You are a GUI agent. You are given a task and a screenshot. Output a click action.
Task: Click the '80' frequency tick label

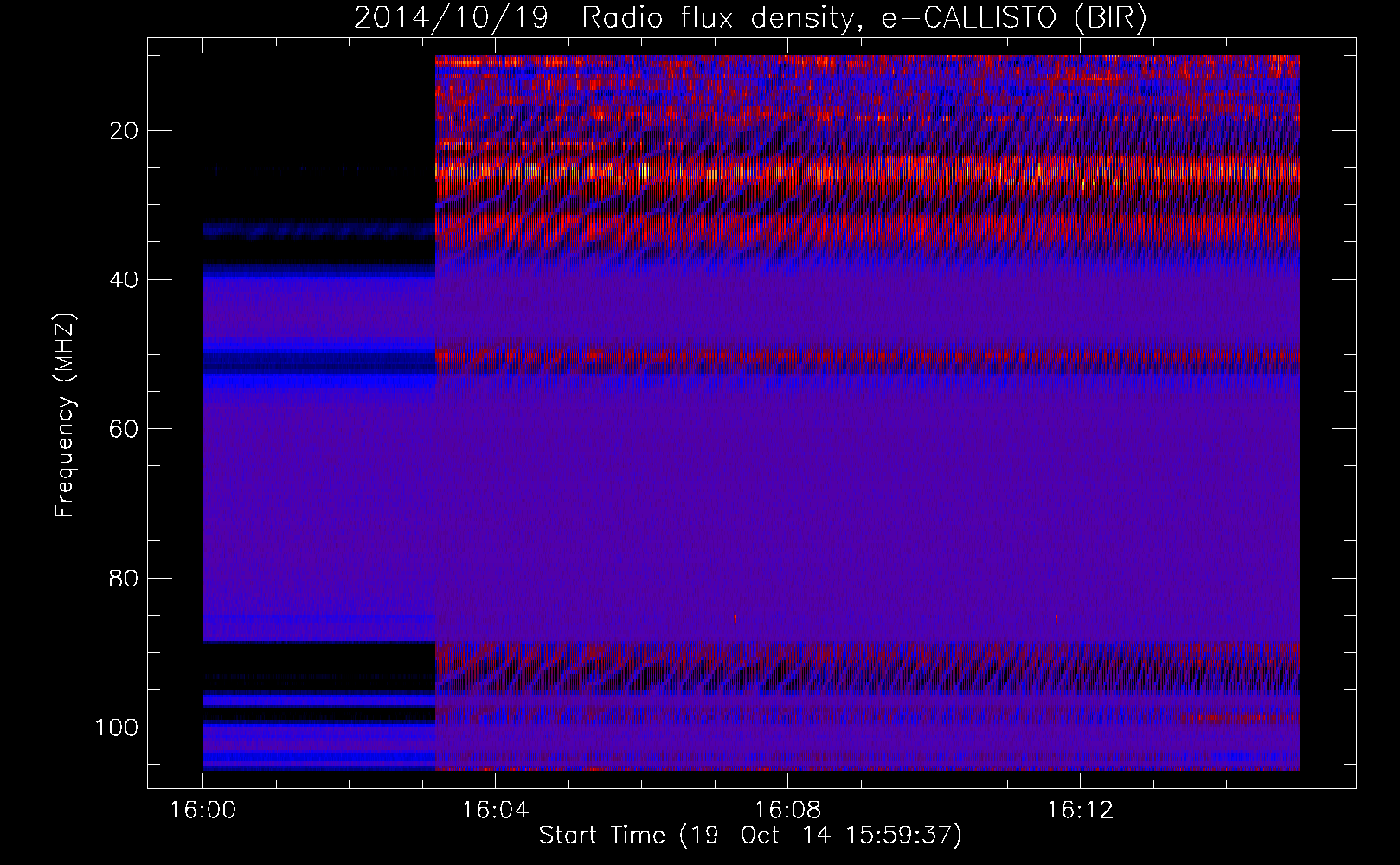[x=125, y=578]
